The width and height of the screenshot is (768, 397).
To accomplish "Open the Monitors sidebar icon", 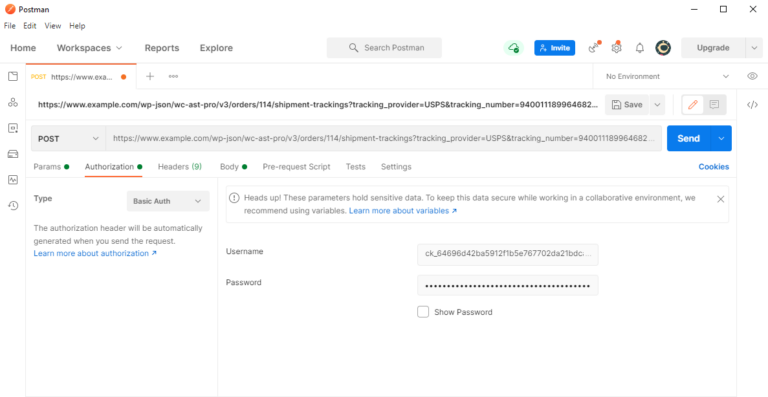I will (x=13, y=180).
